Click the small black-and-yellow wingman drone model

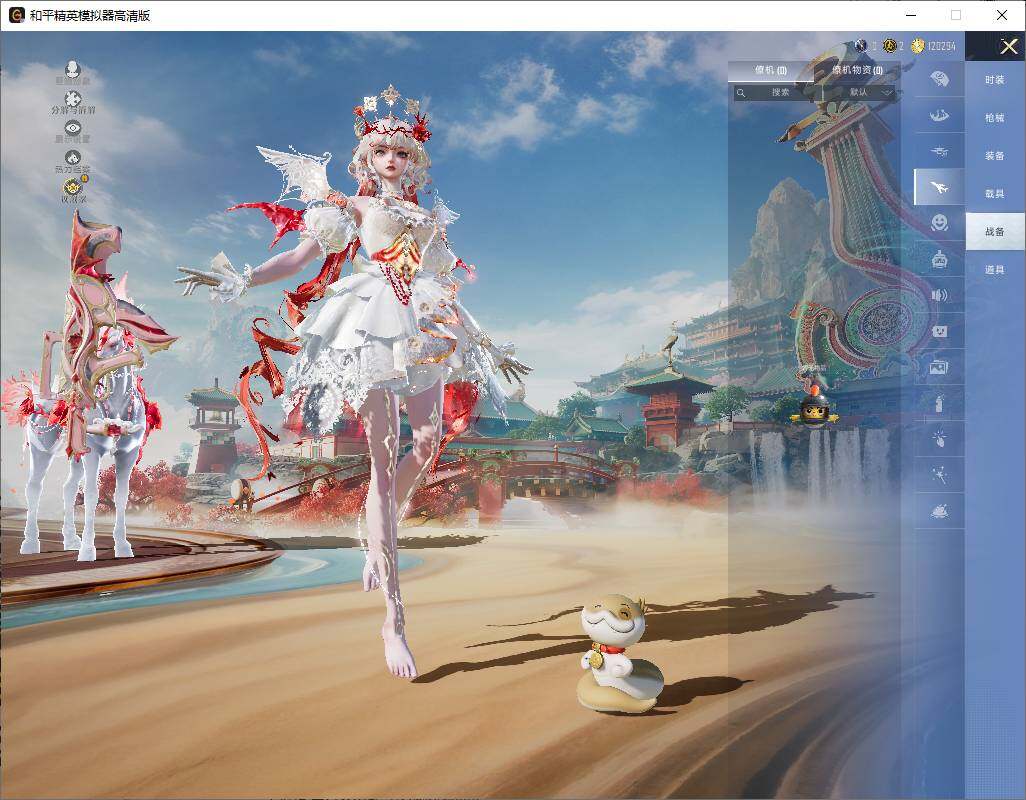click(x=814, y=408)
